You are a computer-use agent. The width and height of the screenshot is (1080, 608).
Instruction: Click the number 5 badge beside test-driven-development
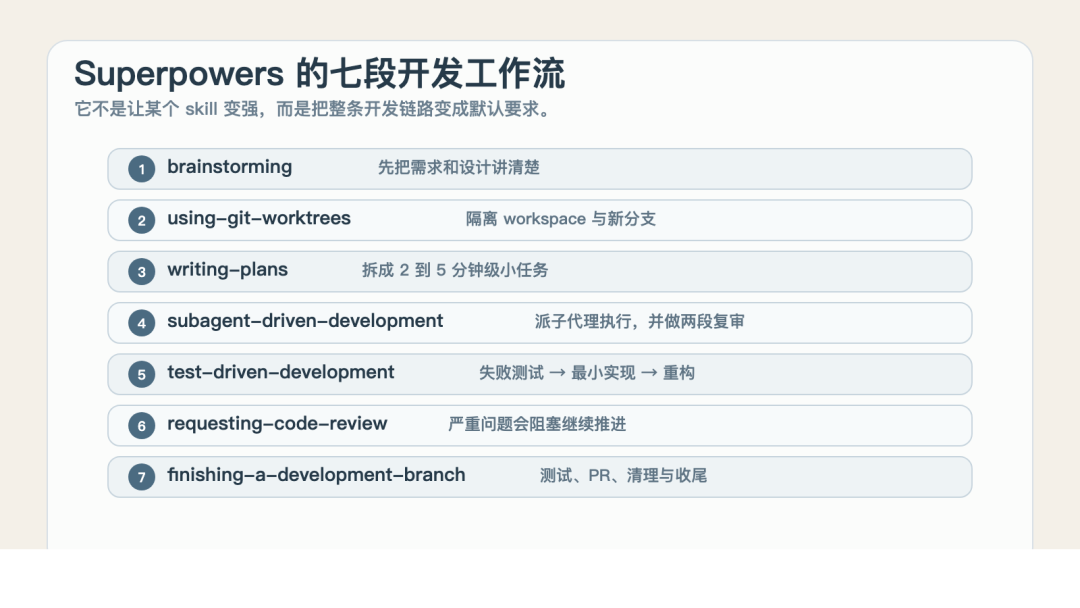pos(141,374)
